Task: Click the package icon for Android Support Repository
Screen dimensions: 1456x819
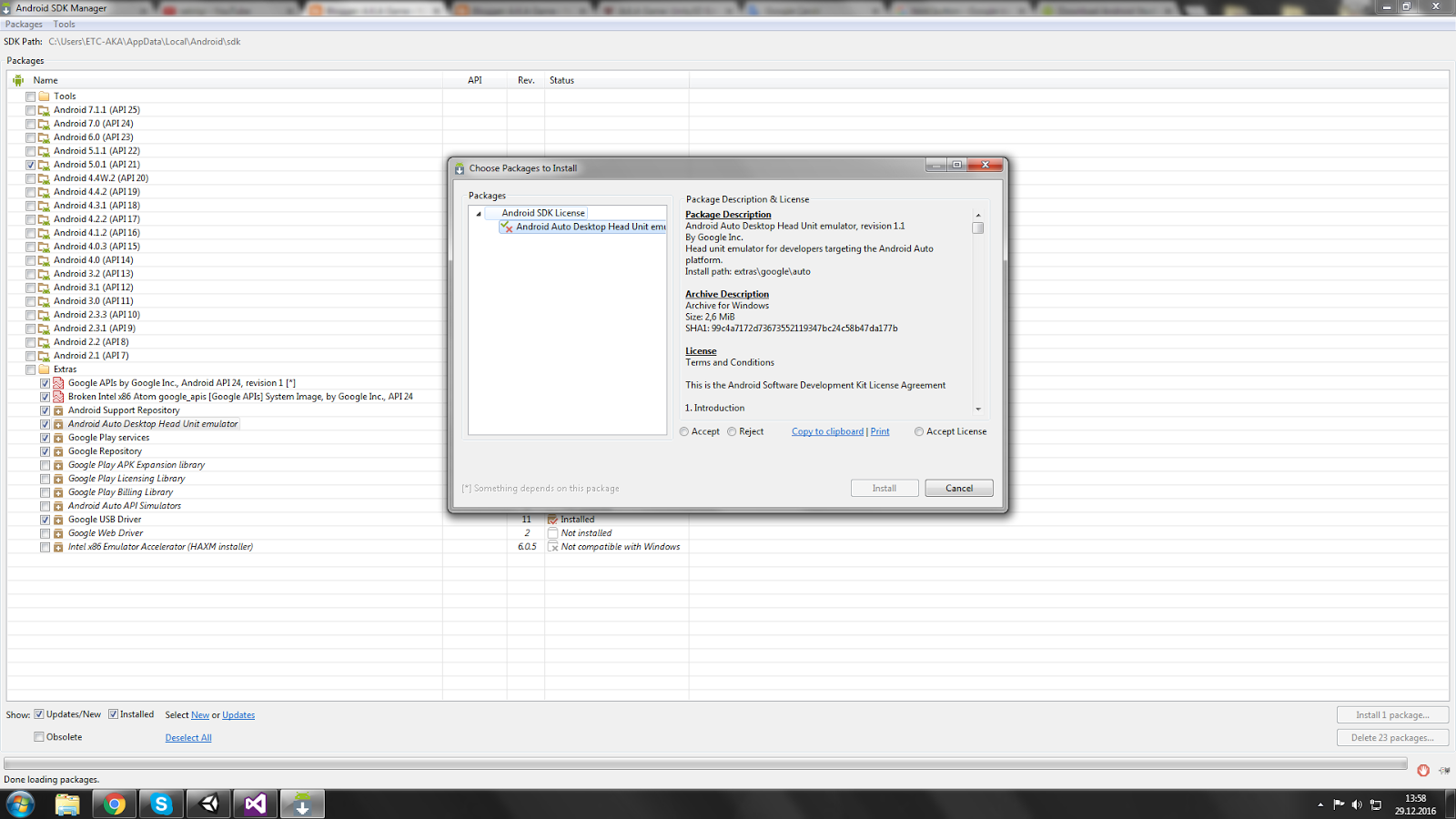Action: (x=58, y=410)
